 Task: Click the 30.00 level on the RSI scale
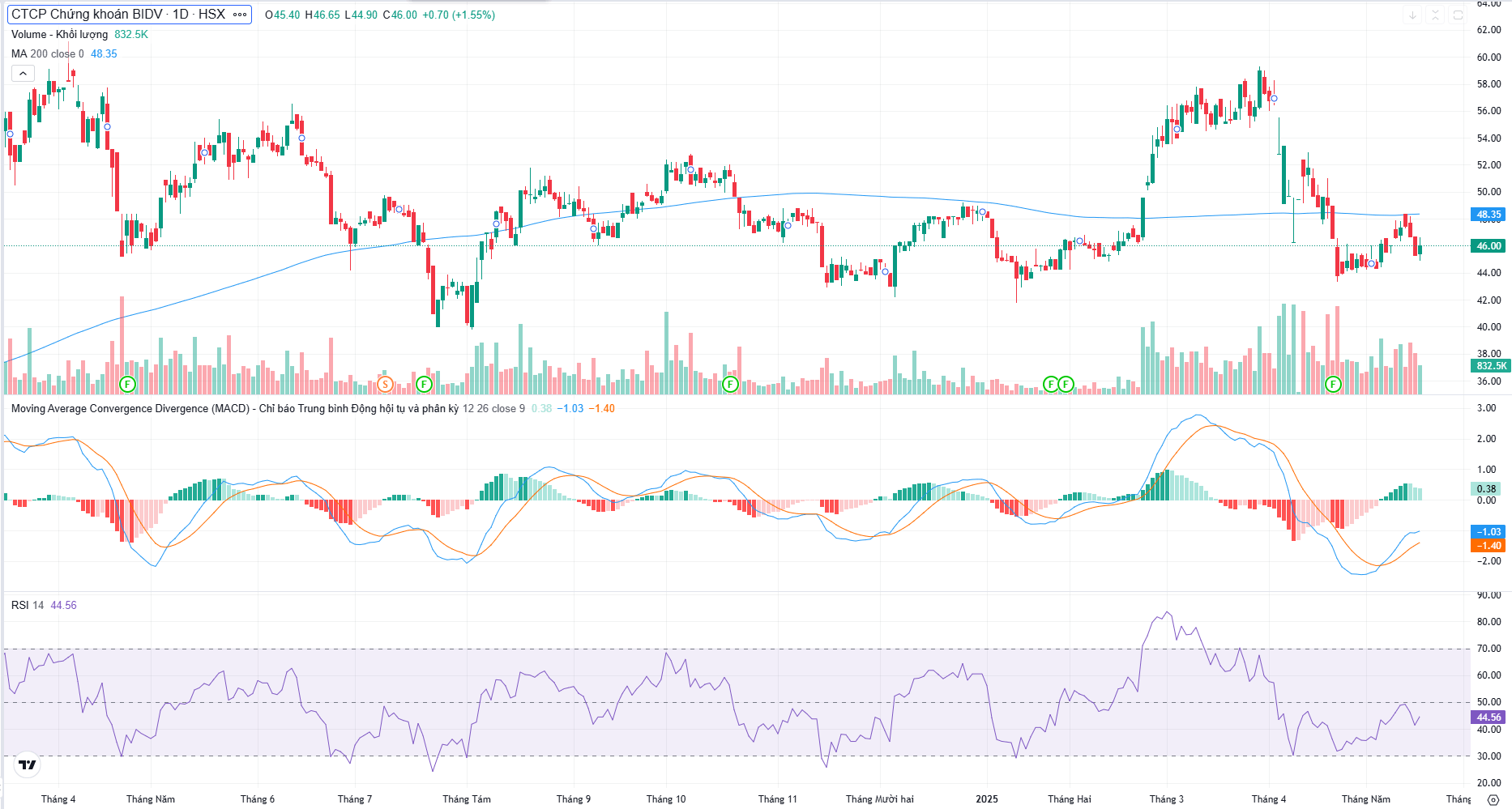(x=1489, y=756)
